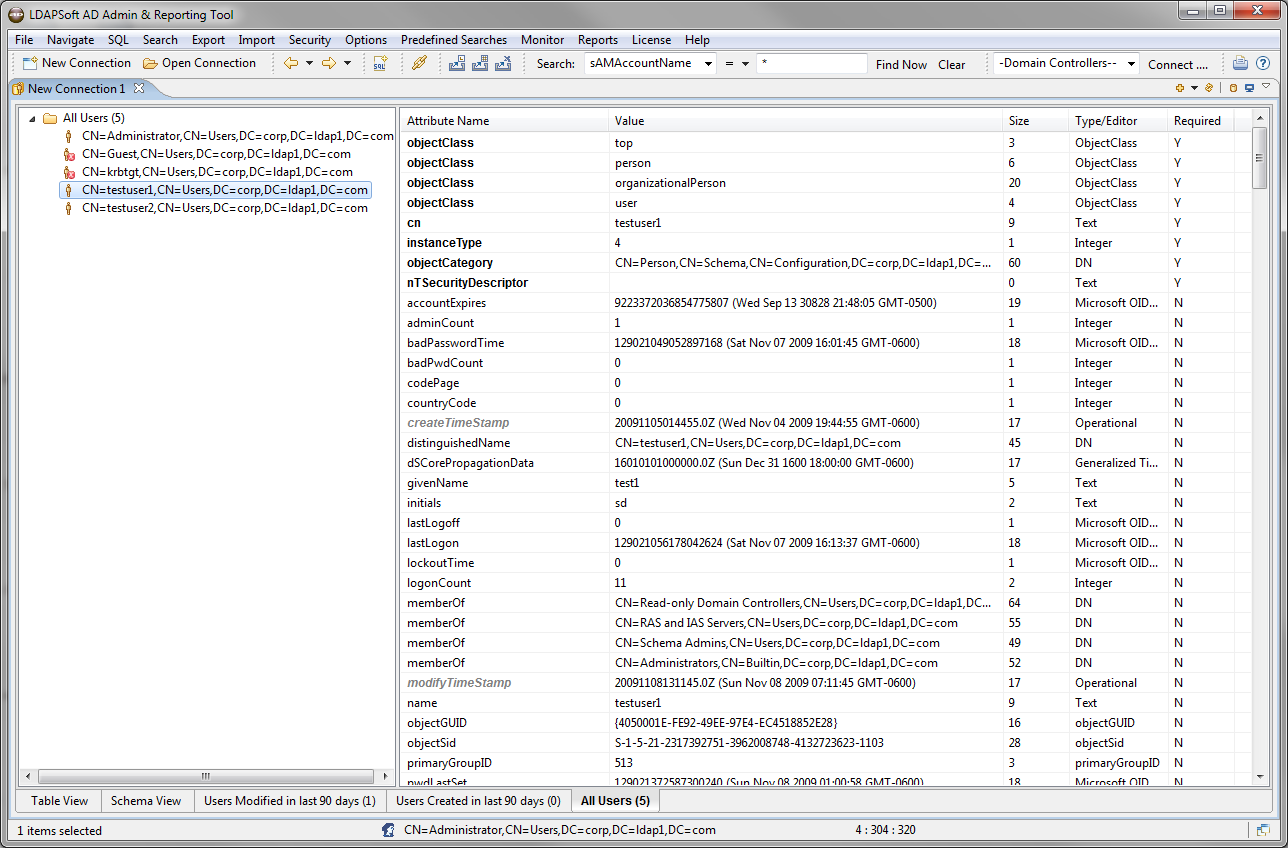Click the first export table icon
1288x848 pixels.
(457, 63)
